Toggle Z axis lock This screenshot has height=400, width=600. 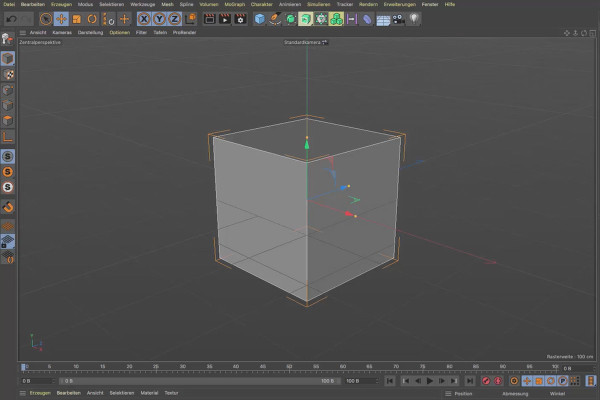(x=174, y=19)
